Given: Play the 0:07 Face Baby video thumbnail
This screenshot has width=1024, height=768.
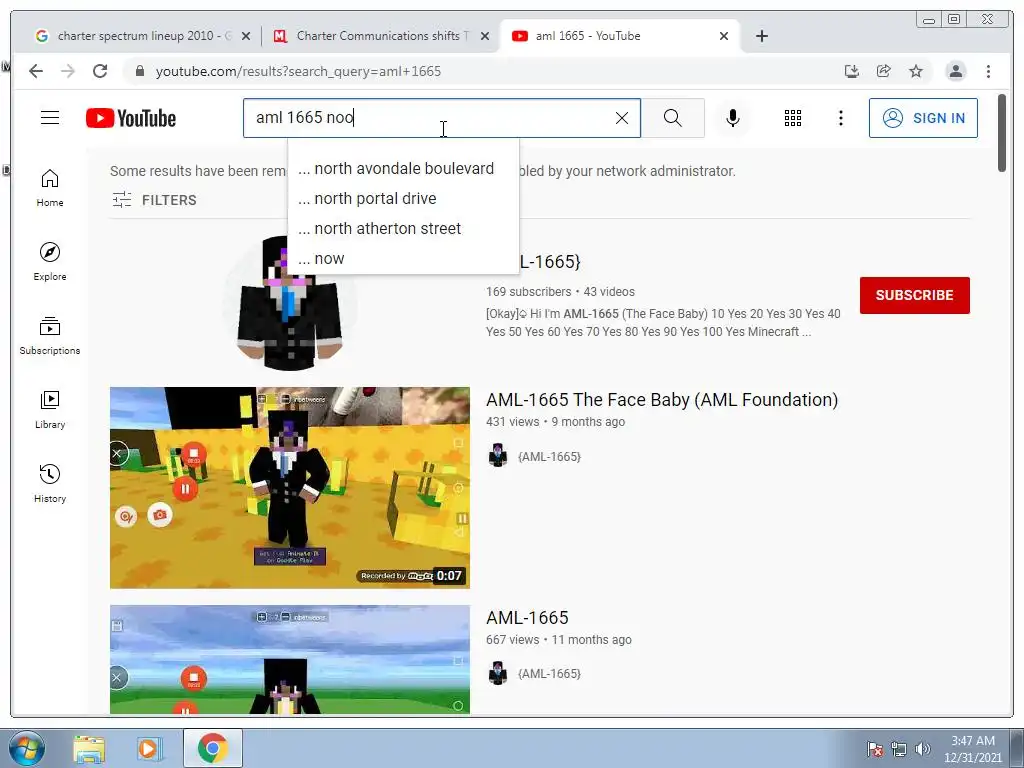Looking at the screenshot, I should click(x=289, y=488).
